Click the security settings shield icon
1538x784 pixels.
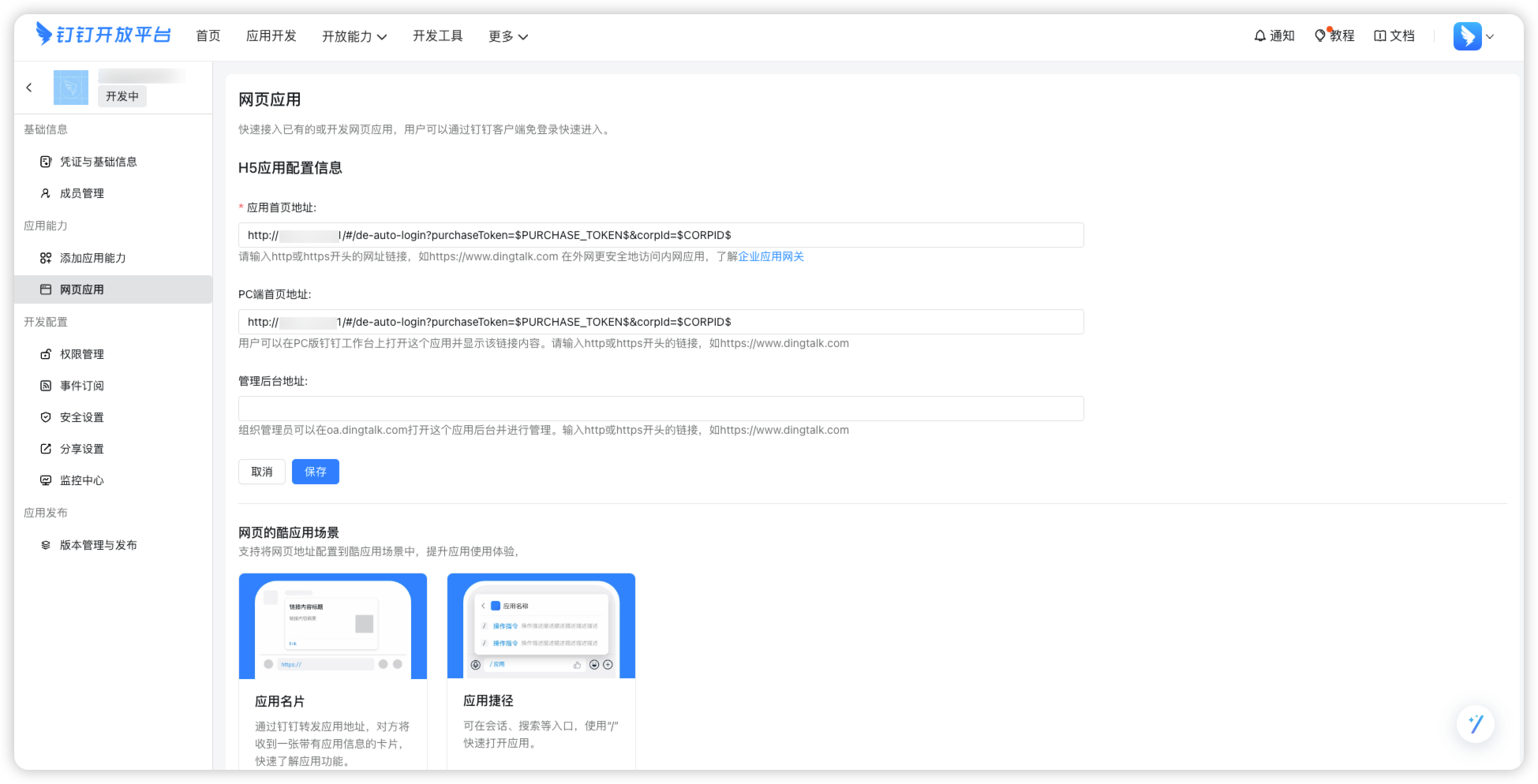coord(46,417)
